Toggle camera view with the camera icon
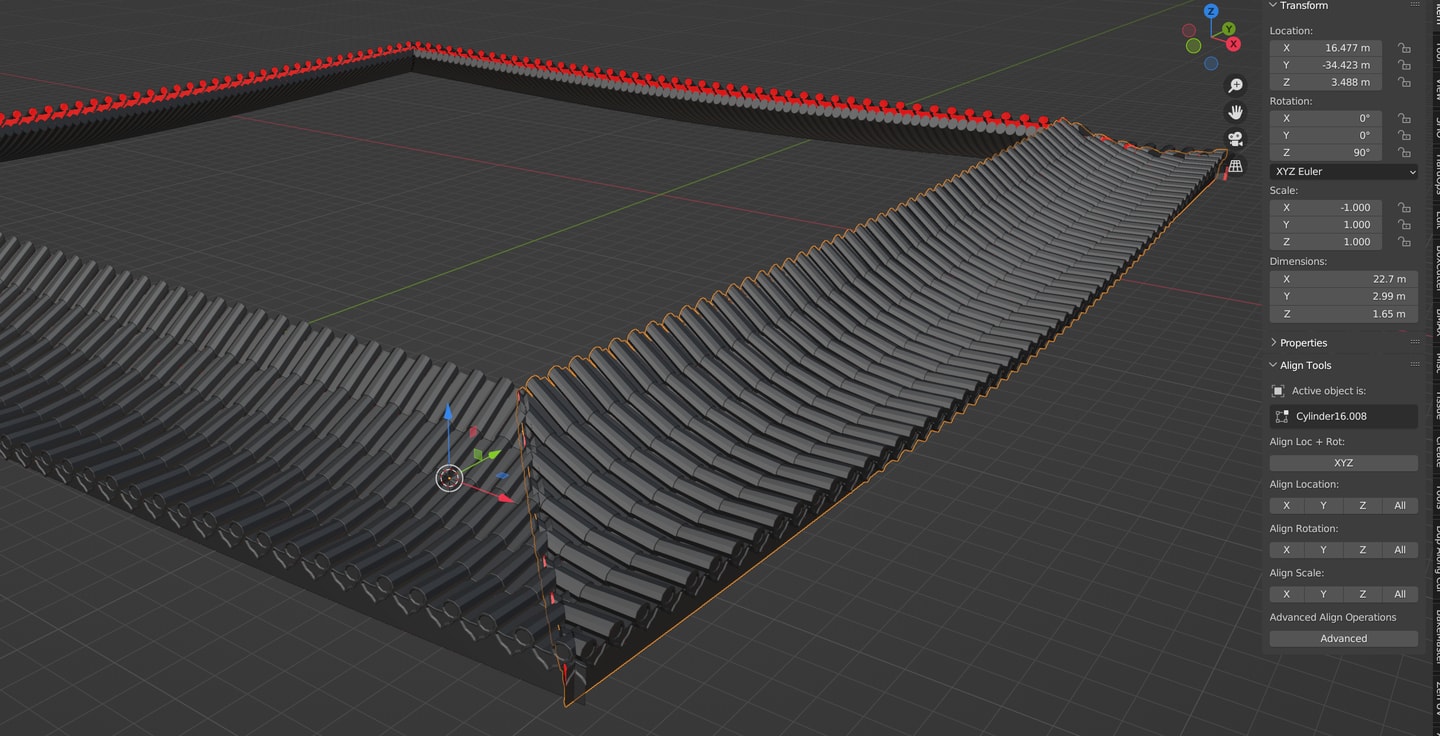Viewport: 1440px width, 736px height. (x=1236, y=139)
